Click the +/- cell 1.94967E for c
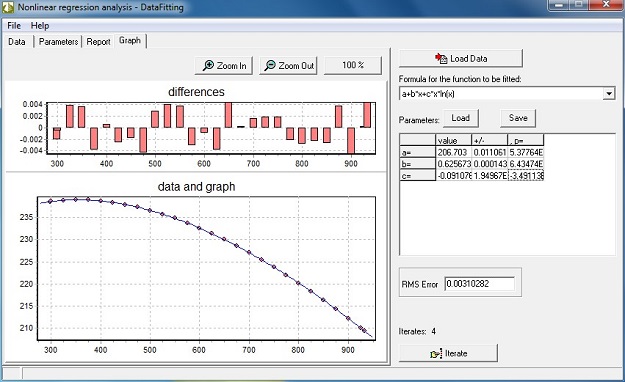The width and height of the screenshot is (625, 382). click(489, 175)
